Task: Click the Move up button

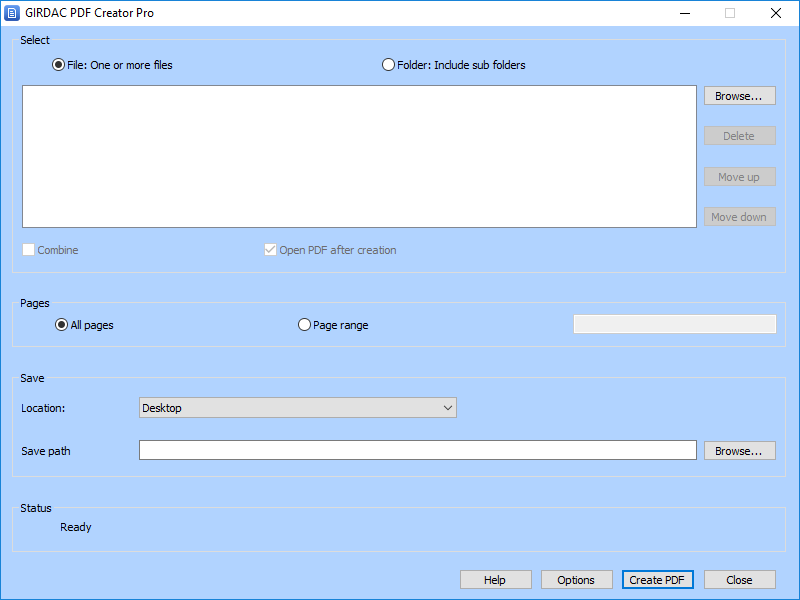Action: tap(740, 177)
